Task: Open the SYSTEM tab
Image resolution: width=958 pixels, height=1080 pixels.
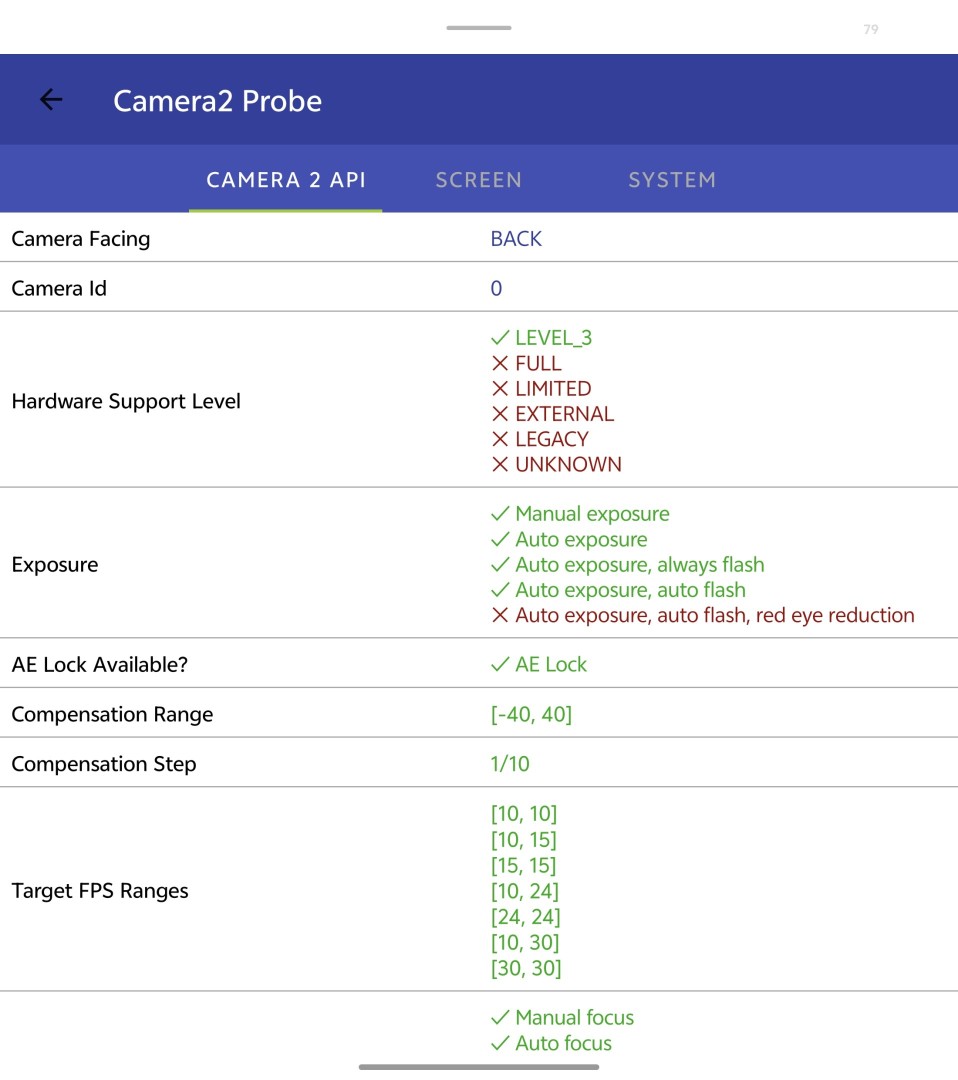Action: point(671,180)
